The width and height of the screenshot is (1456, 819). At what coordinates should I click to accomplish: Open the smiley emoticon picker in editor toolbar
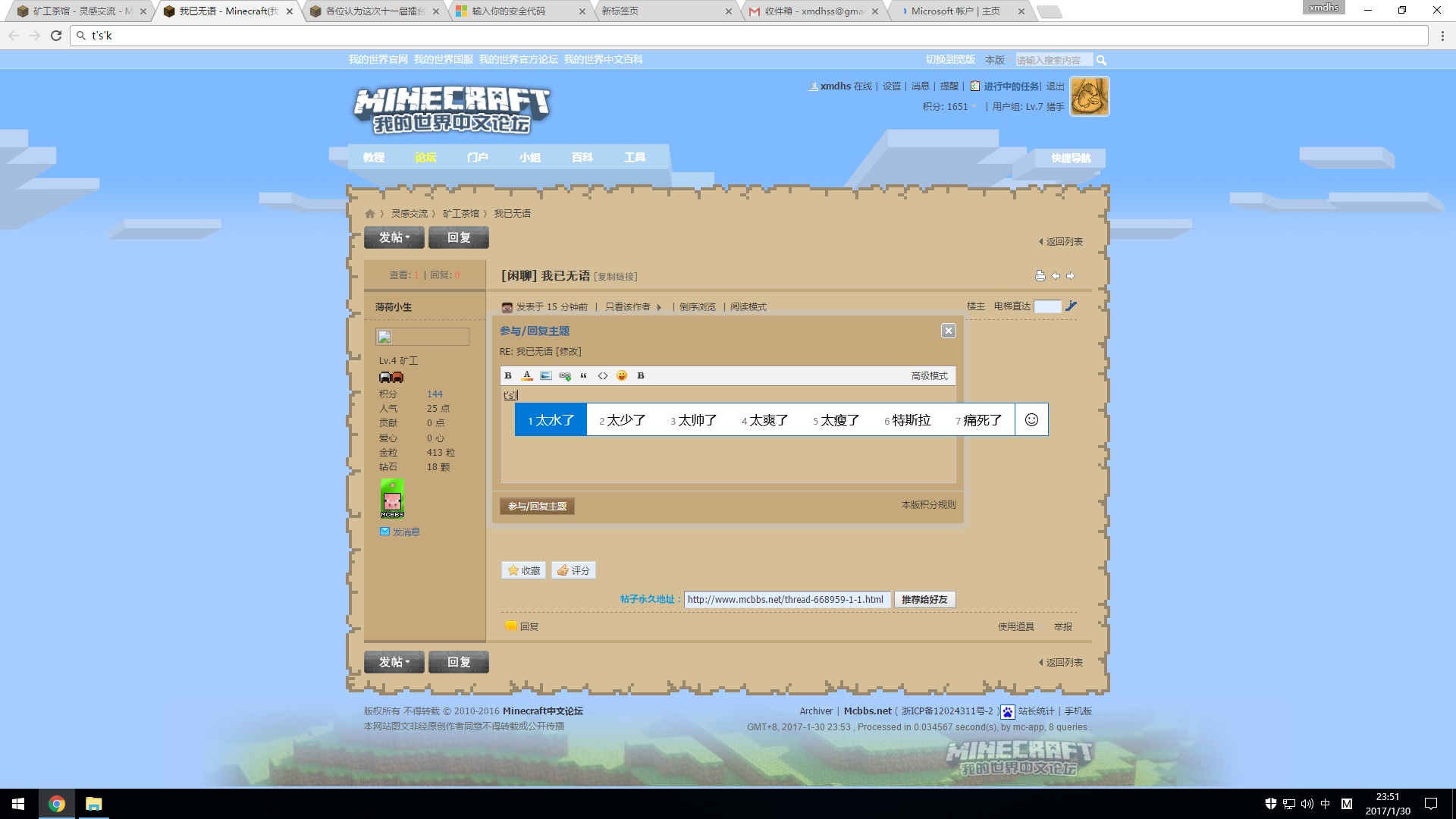pyautogui.click(x=622, y=376)
